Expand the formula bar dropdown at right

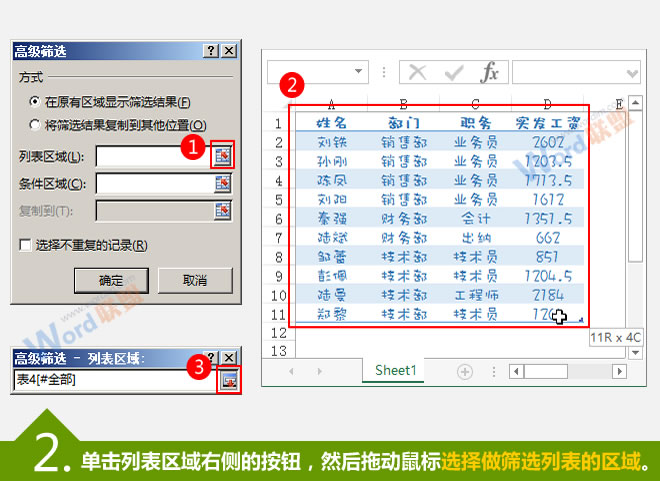point(632,73)
